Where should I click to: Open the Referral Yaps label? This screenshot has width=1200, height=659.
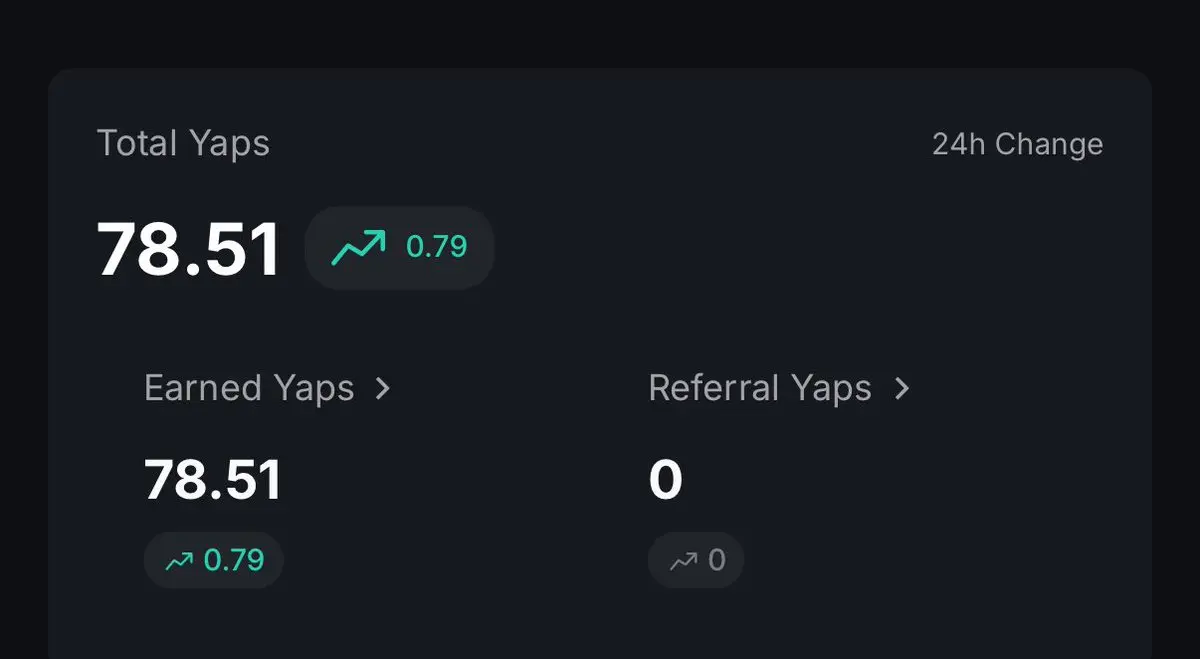[760, 388]
